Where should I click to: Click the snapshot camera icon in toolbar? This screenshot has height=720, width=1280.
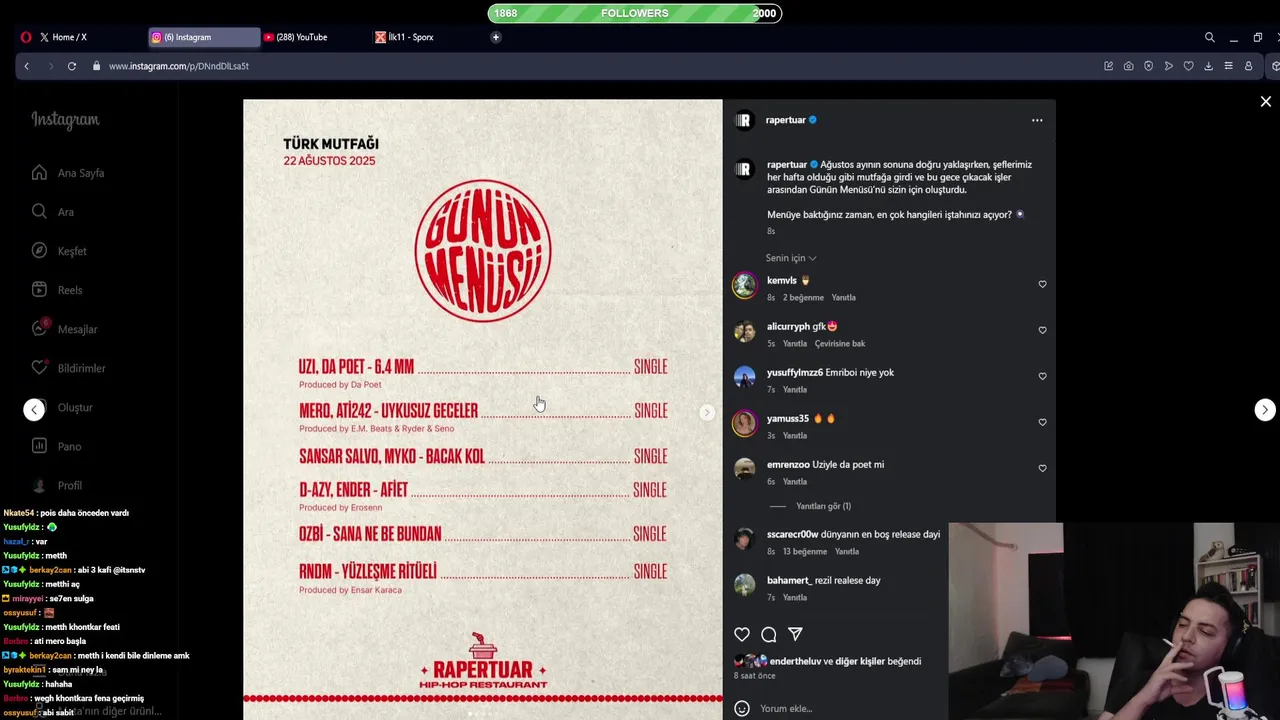1128,66
